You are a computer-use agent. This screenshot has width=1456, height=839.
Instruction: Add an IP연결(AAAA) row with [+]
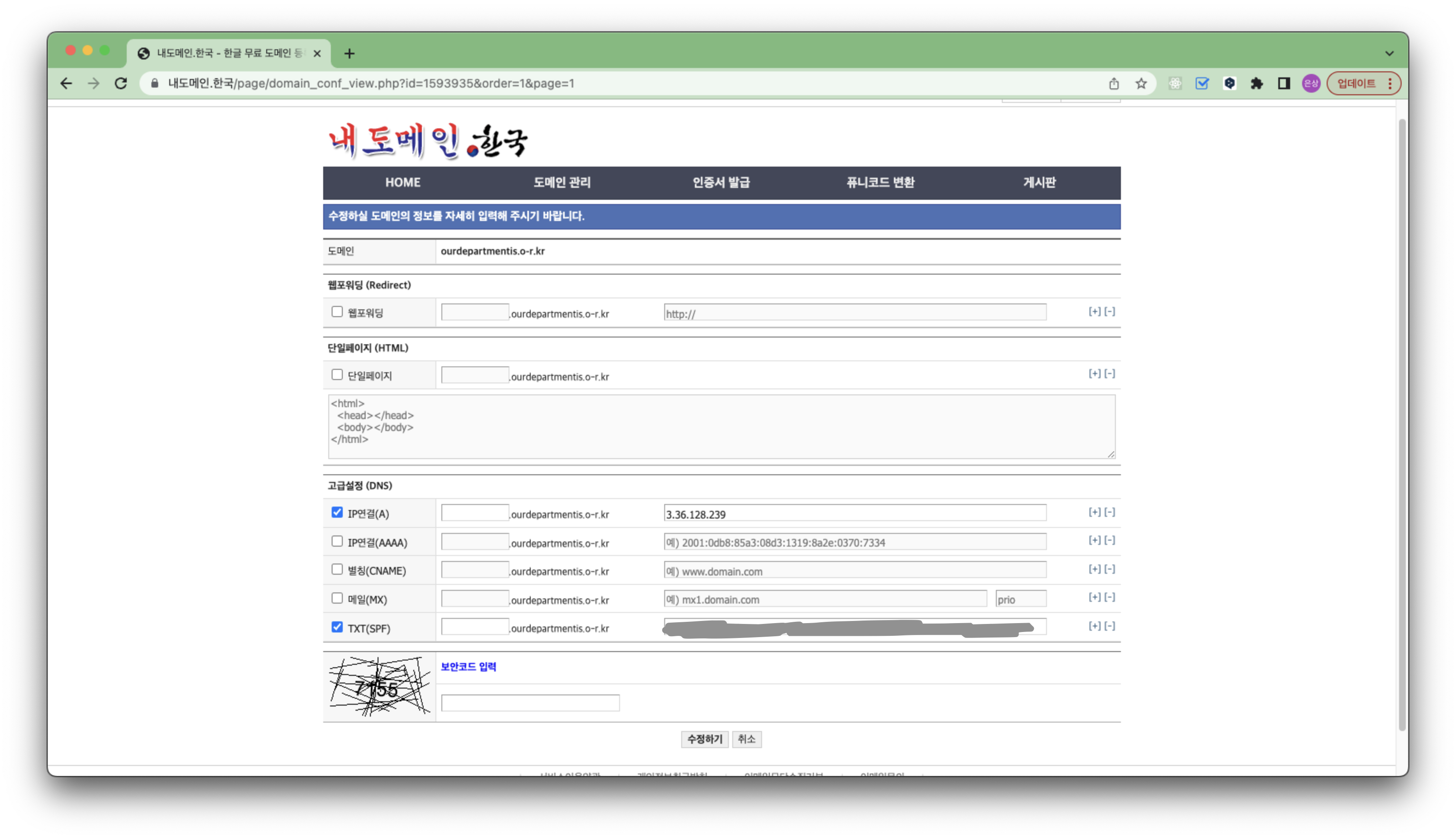pos(1094,541)
